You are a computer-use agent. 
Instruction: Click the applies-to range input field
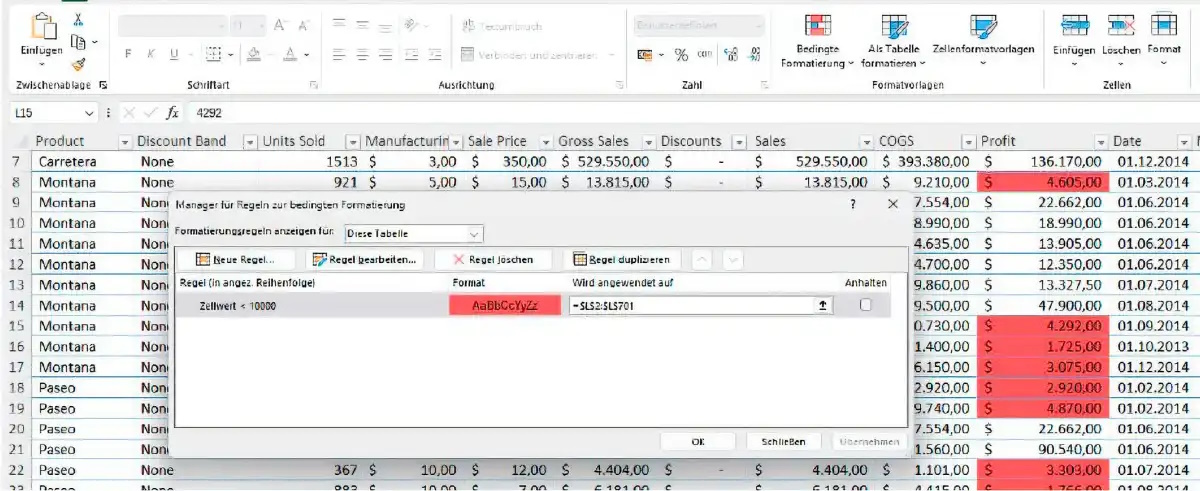(x=690, y=306)
